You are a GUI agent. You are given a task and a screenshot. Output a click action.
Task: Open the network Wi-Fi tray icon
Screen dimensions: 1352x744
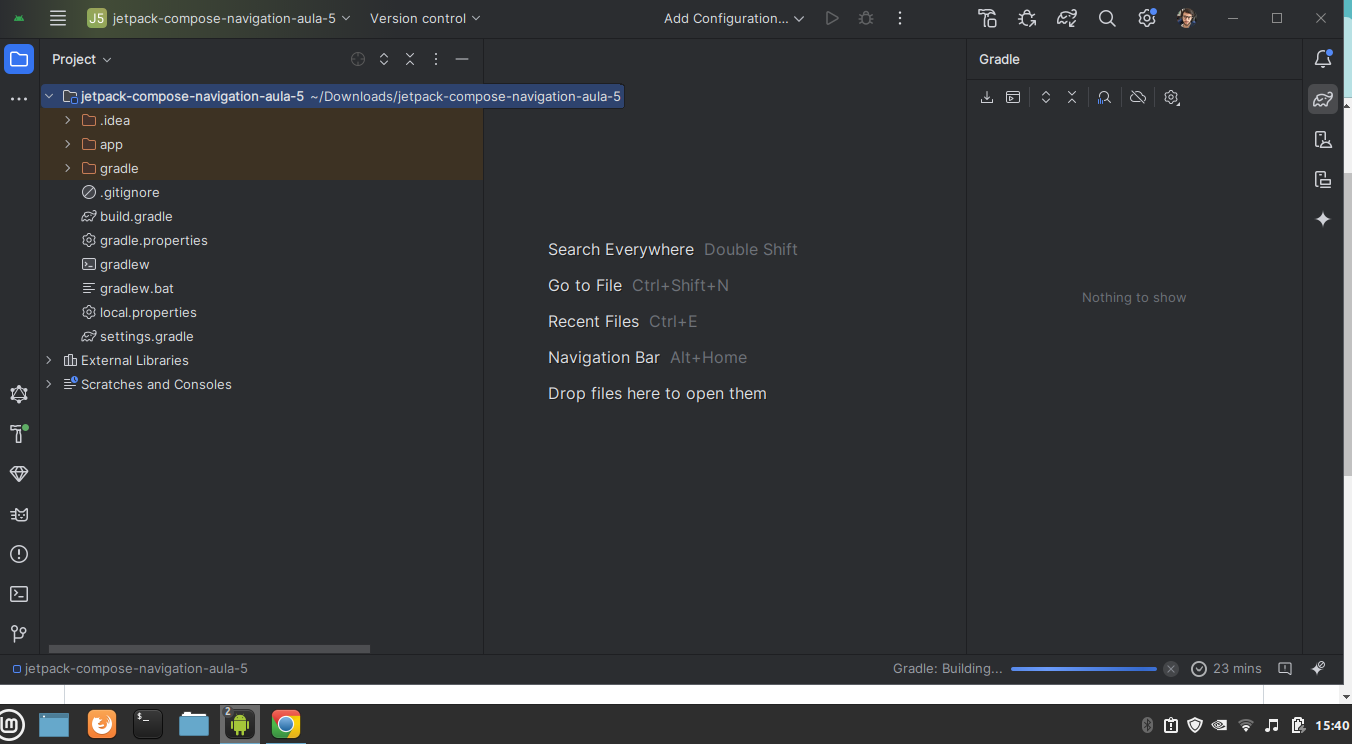click(x=1246, y=725)
